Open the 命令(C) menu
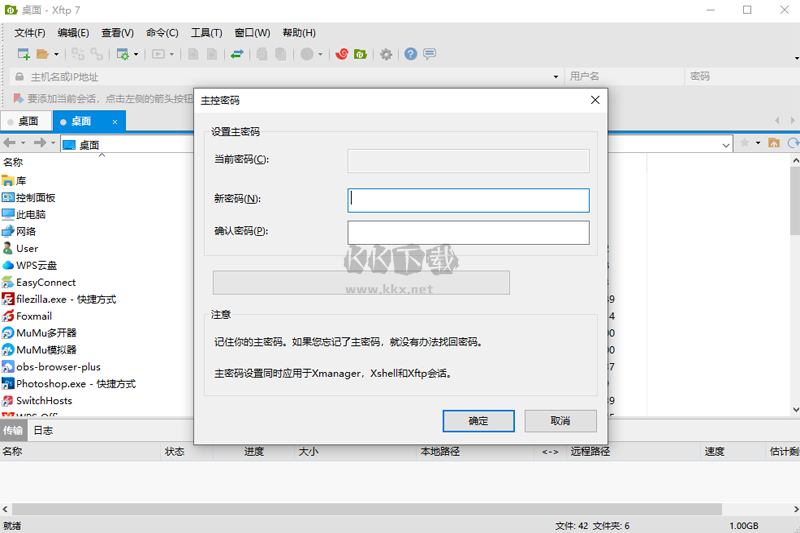 [162, 33]
